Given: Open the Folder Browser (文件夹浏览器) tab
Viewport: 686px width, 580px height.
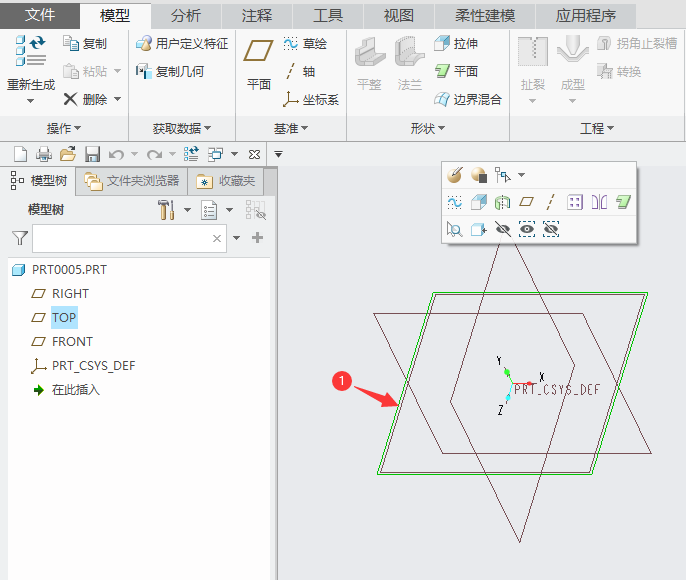Looking at the screenshot, I should (132, 181).
